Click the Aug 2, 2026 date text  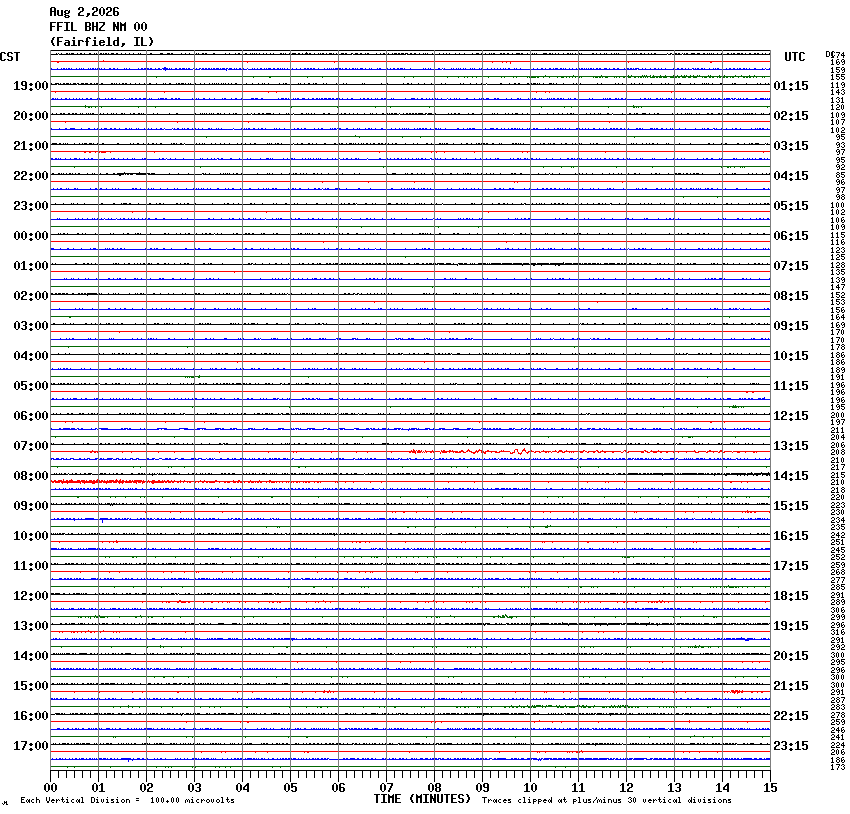click(x=85, y=12)
